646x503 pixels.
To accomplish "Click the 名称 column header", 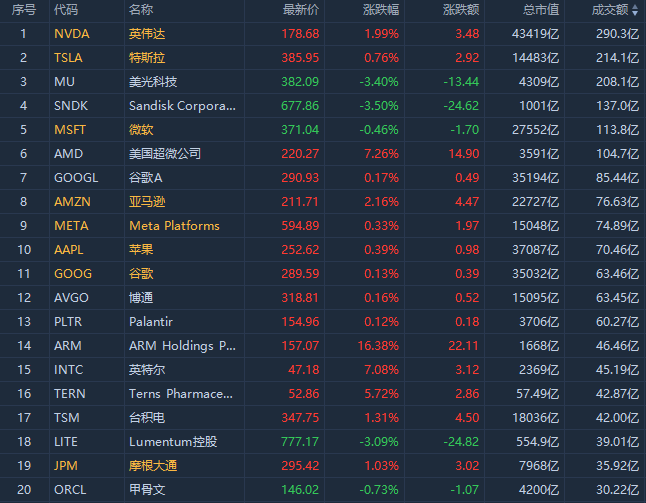I will pos(141,10).
